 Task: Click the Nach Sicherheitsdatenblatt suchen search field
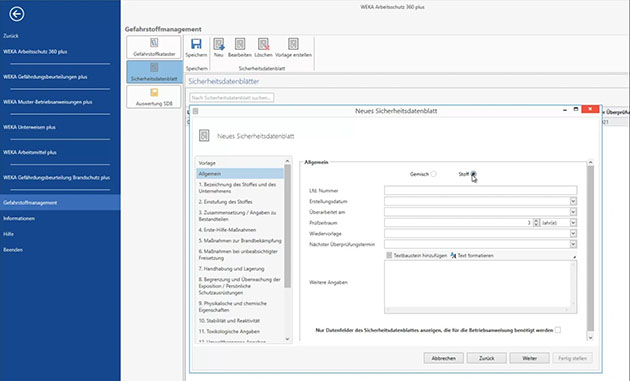point(231,98)
